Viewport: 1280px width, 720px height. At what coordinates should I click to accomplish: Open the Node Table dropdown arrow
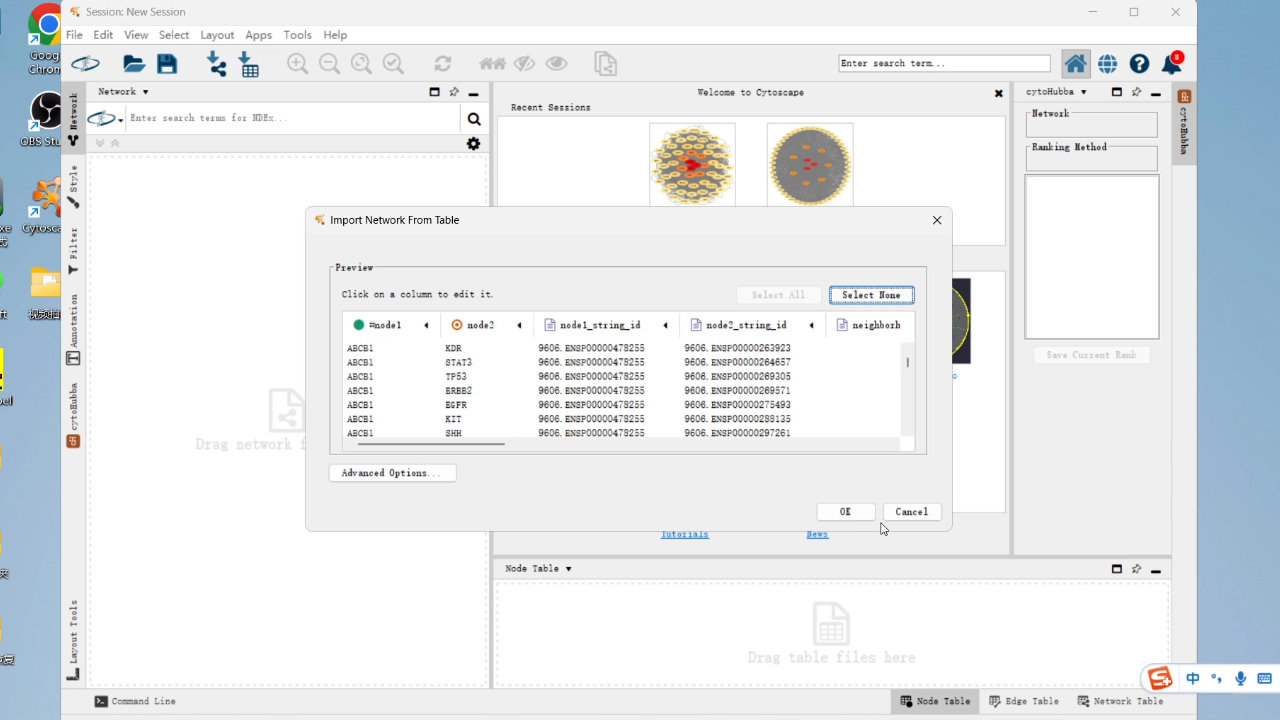pyautogui.click(x=568, y=569)
